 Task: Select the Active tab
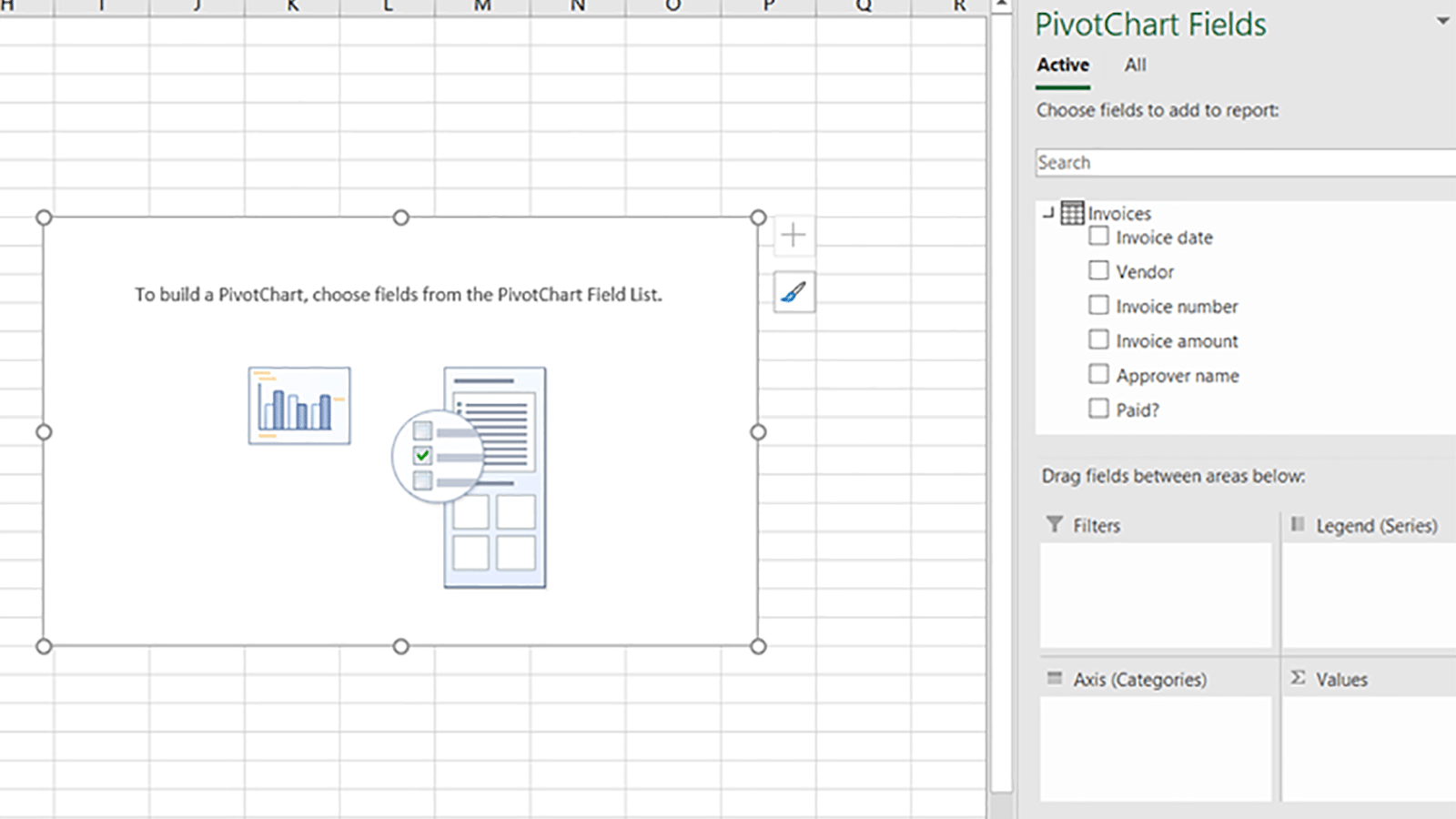click(x=1063, y=65)
